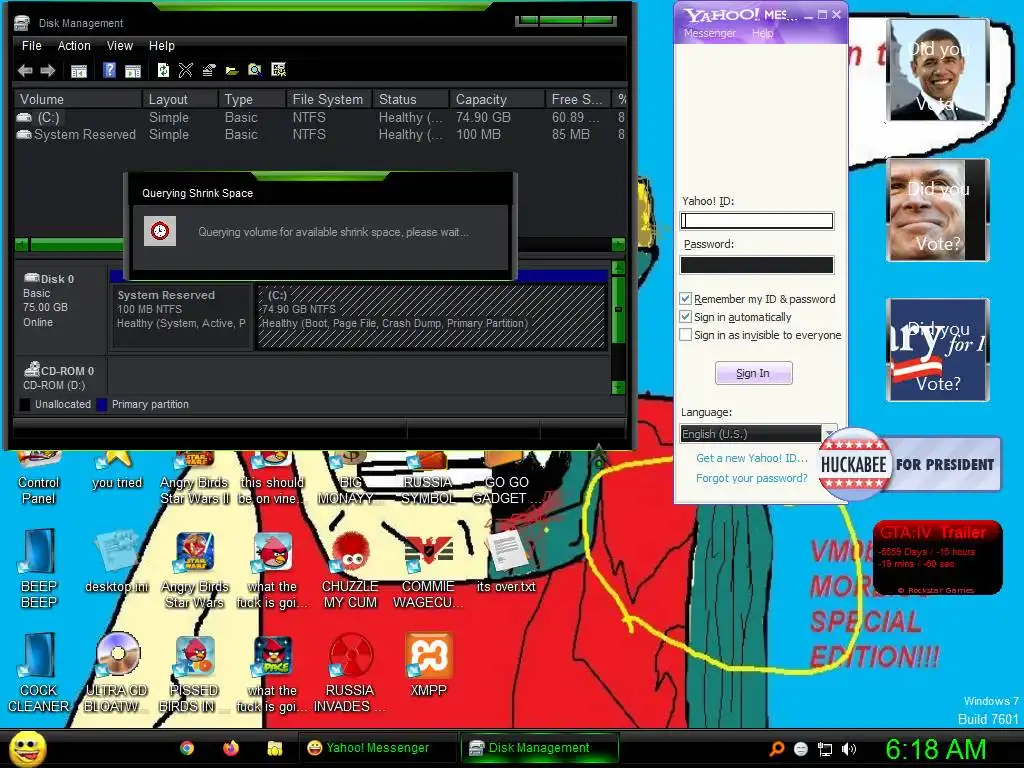Click the last settings toolbar icon
This screenshot has height=768, width=1024.
click(x=278, y=70)
